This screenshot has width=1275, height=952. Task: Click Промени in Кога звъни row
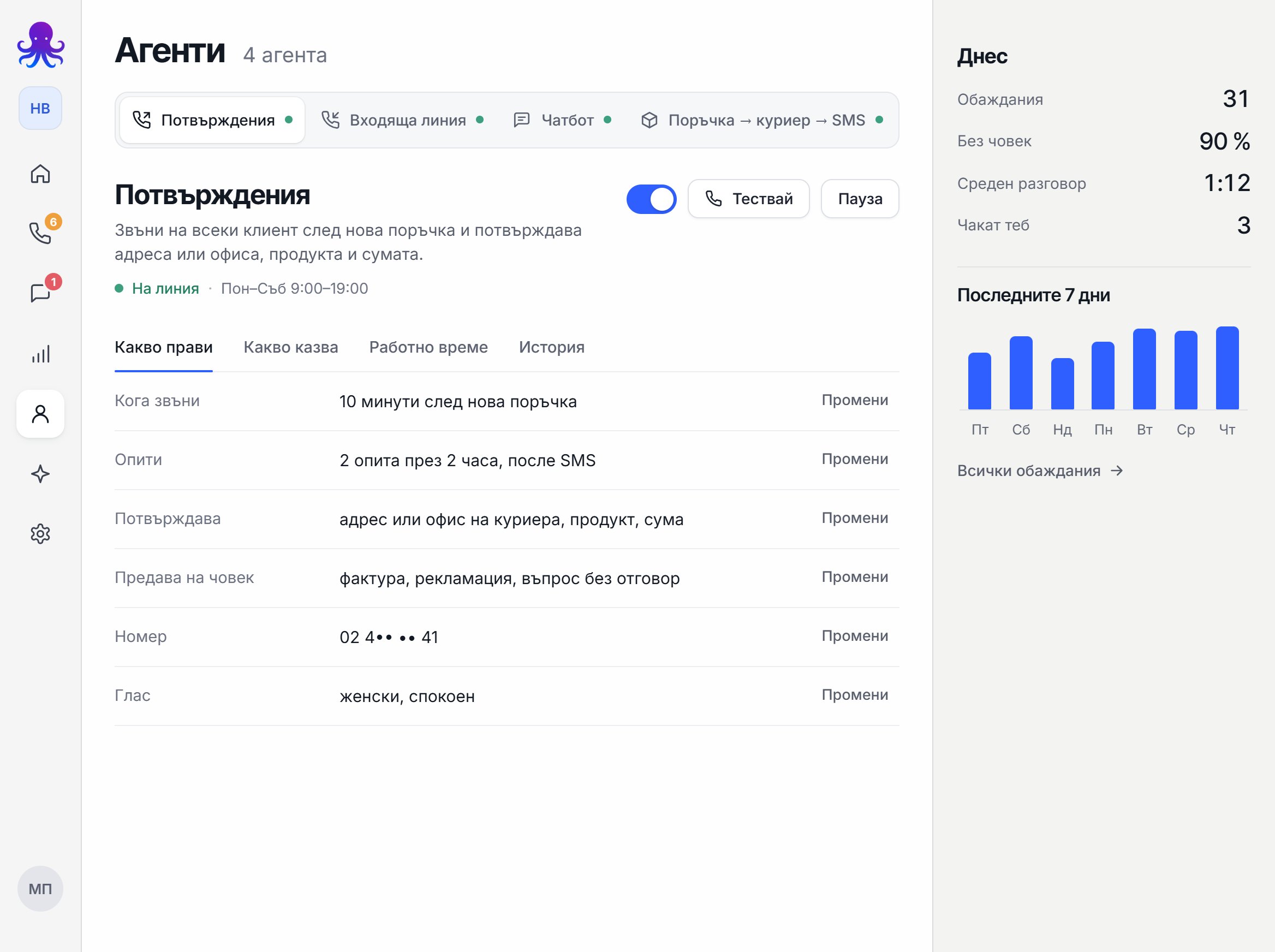854,400
